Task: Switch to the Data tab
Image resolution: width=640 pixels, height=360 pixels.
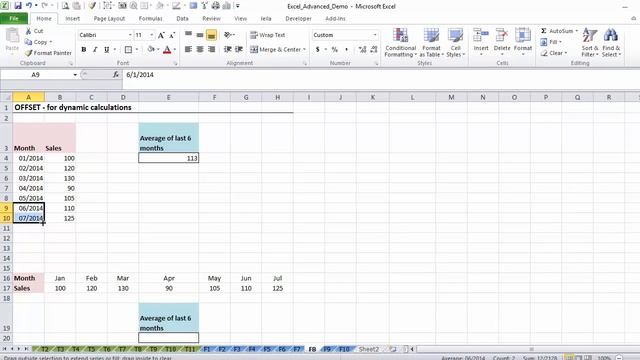Action: pyautogui.click(x=182, y=18)
